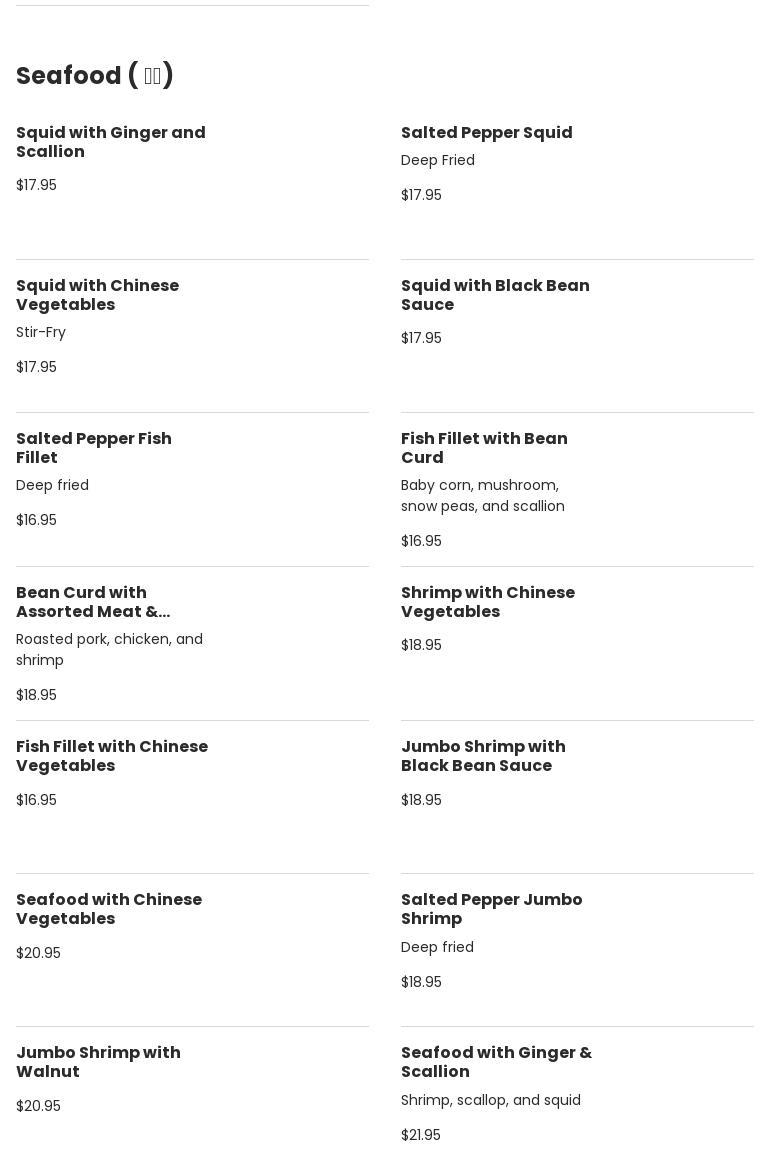Click the $21.95 price
Image resolution: width=770 pixels, height=1160 pixels.
(421, 1135)
